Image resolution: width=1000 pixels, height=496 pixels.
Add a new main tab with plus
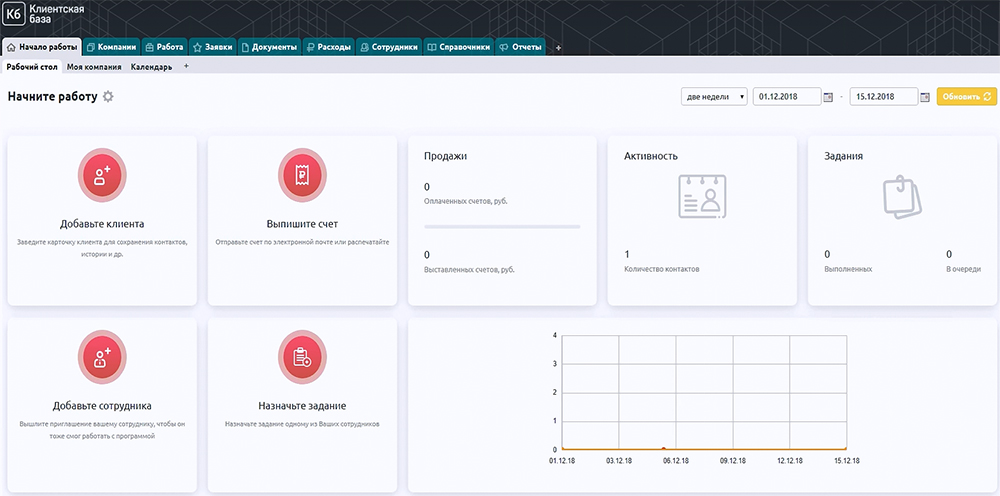tap(559, 48)
